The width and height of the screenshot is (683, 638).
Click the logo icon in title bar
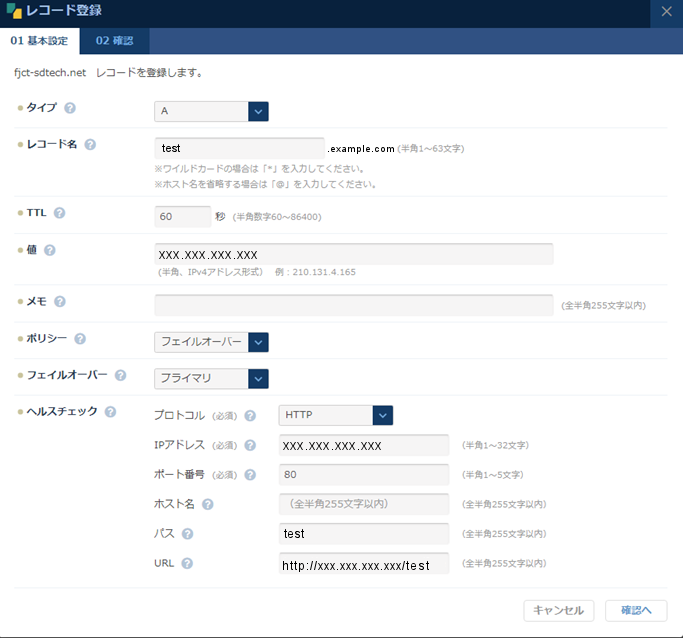pos(14,11)
